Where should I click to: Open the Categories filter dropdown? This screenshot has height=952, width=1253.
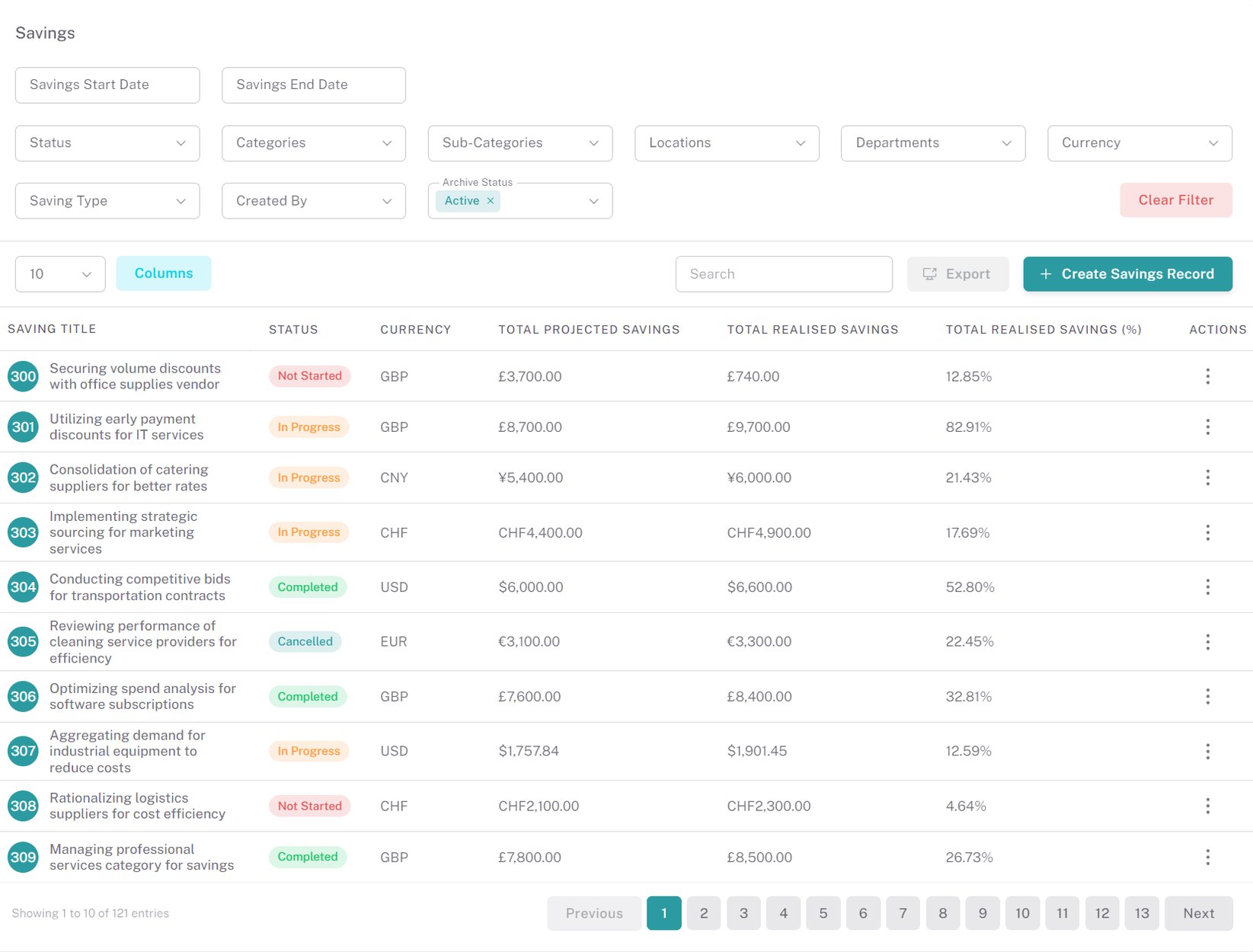point(314,143)
